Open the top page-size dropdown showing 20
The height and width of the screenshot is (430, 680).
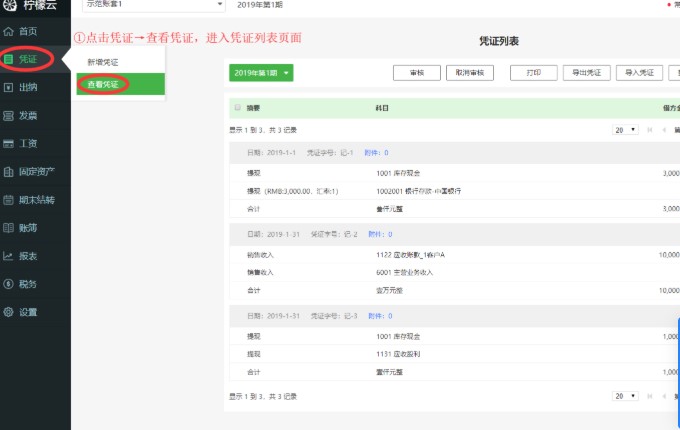[625, 130]
